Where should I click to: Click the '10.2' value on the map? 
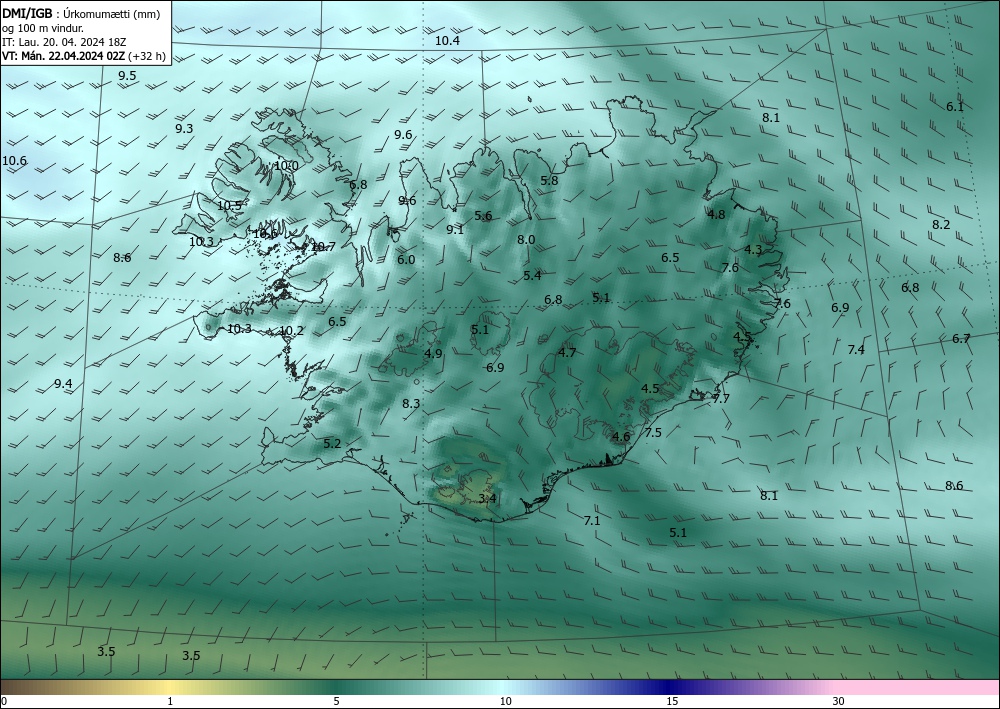pos(291,331)
